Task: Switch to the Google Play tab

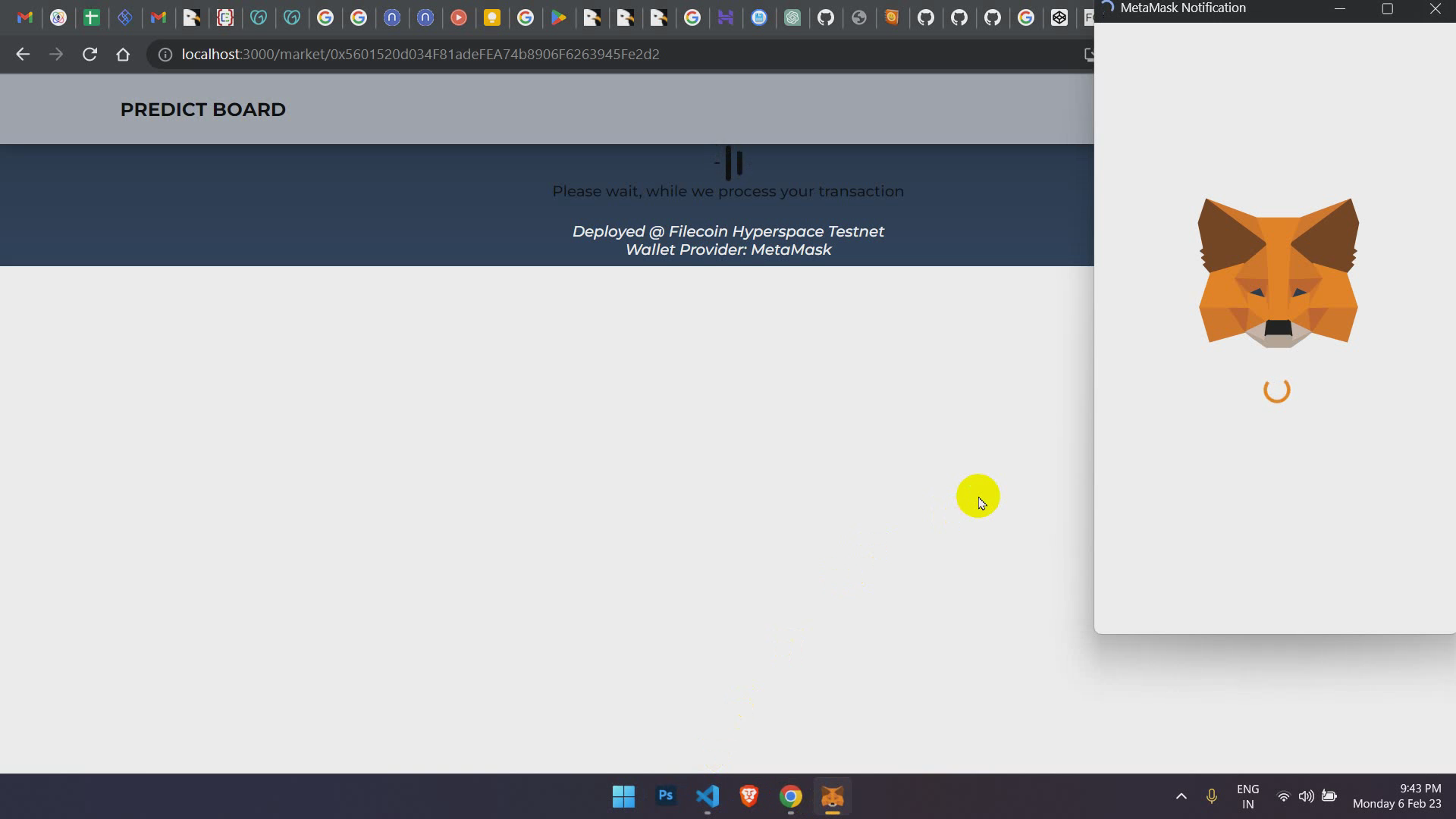Action: (559, 17)
